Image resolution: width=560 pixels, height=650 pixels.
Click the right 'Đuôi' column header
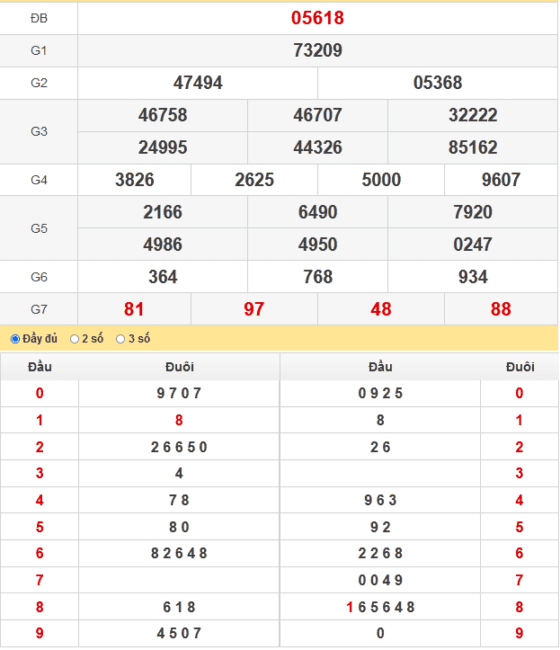tap(520, 366)
